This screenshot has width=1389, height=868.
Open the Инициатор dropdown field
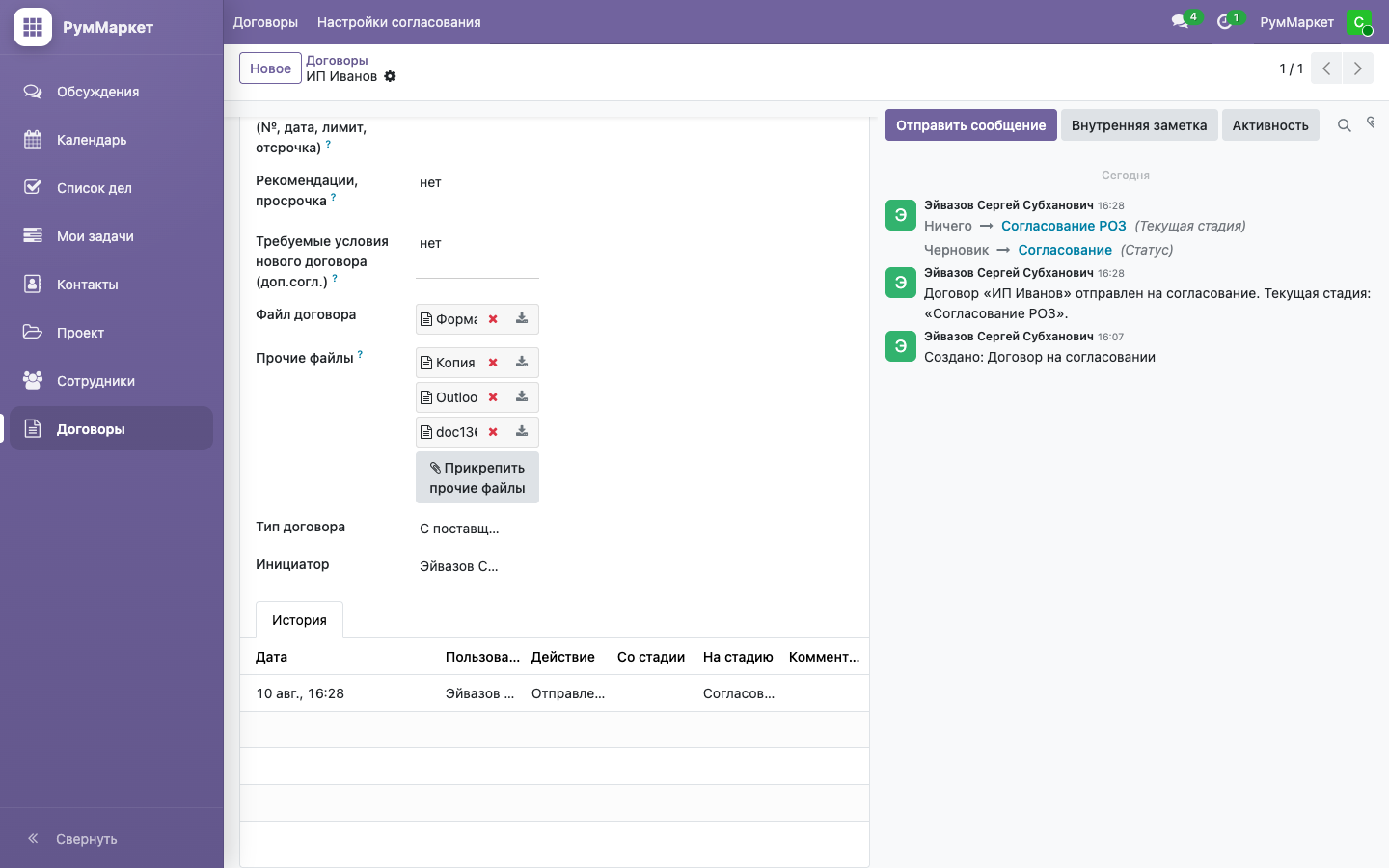(x=477, y=566)
